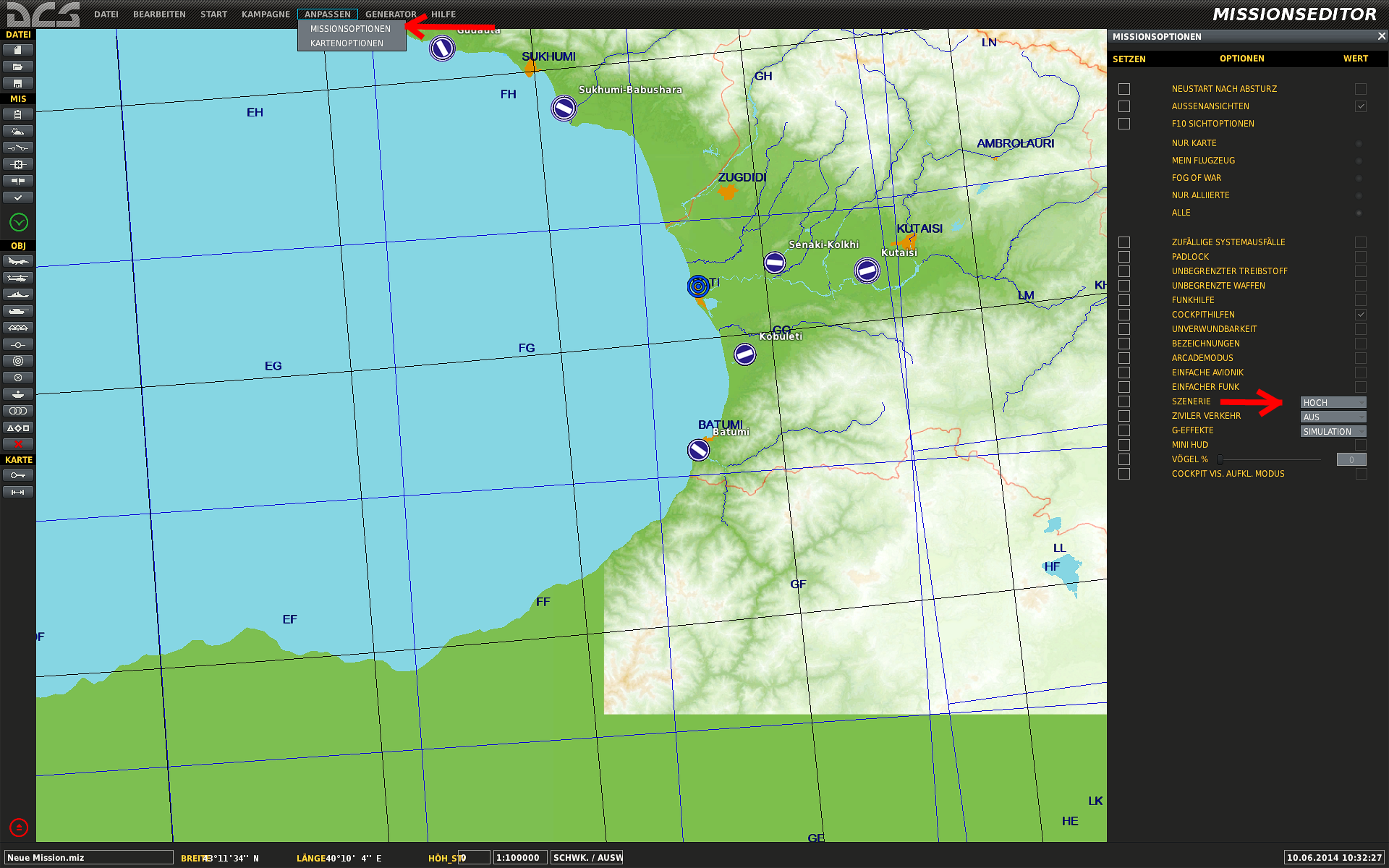Choose MISSIONSOPTIONEN from Anpassen menu
Image resolution: width=1389 pixels, height=868 pixels.
(x=351, y=29)
